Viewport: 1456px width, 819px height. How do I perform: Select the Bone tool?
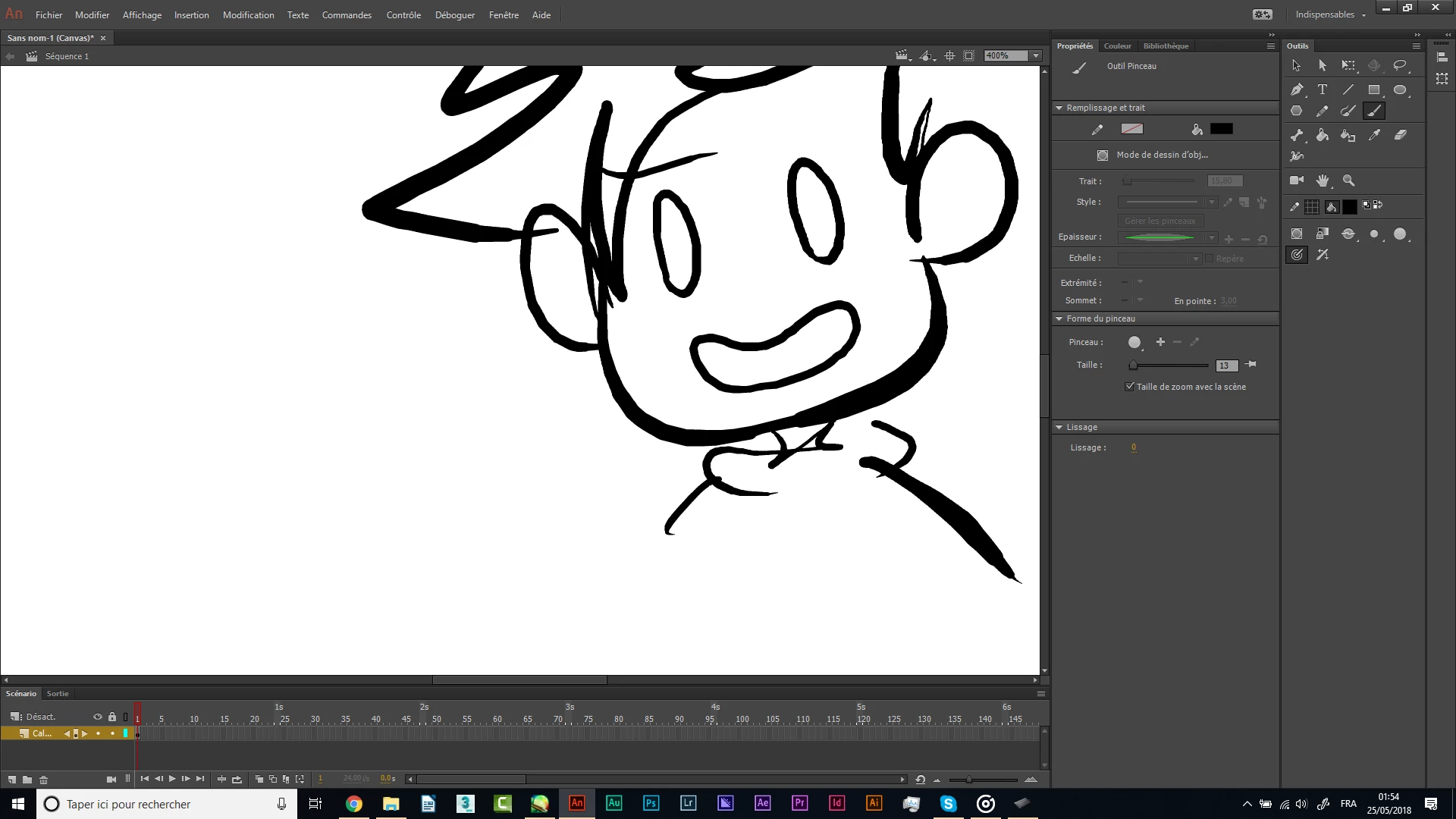click(x=1297, y=135)
